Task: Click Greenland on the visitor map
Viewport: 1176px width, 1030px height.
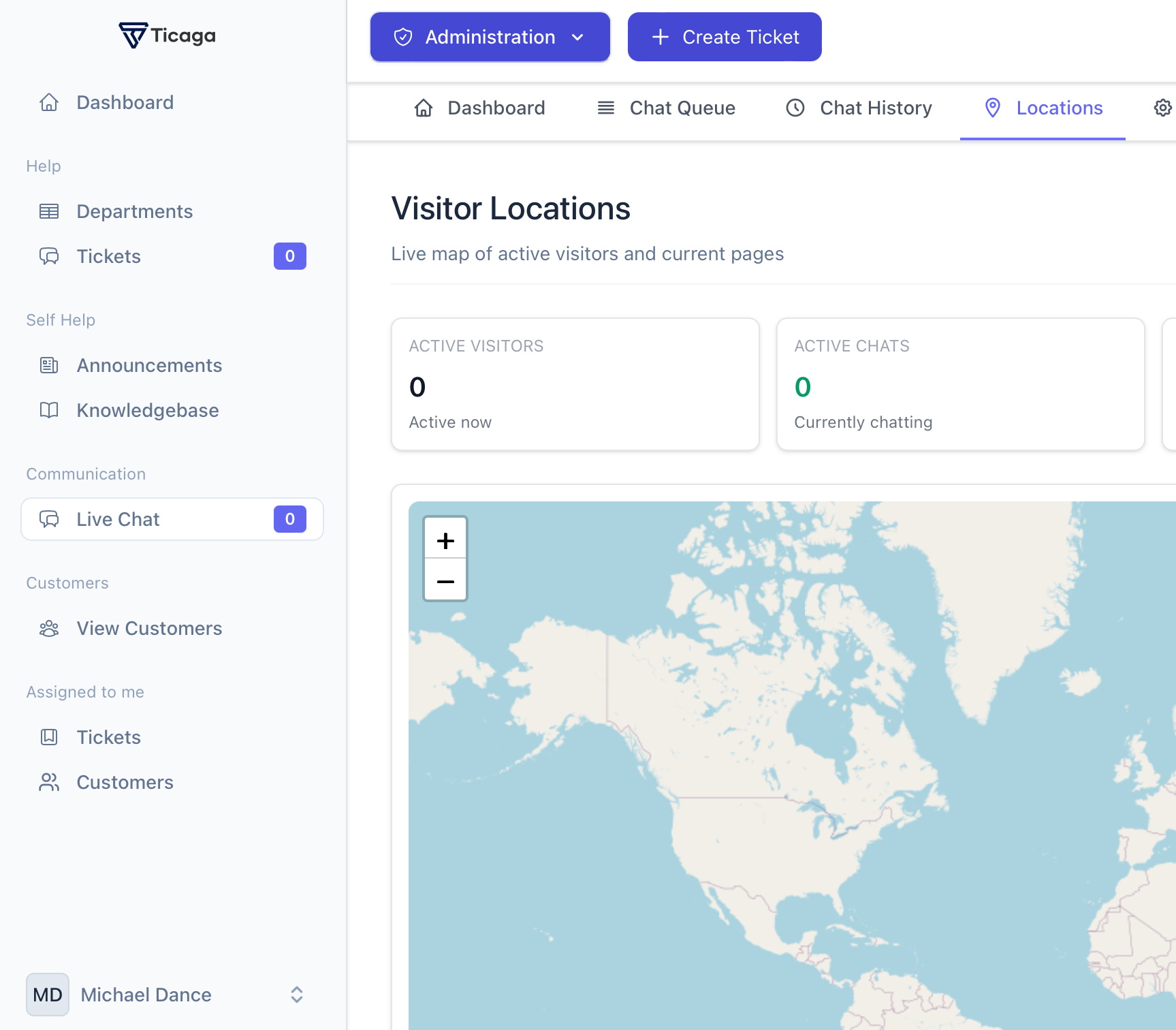Action: click(981, 599)
